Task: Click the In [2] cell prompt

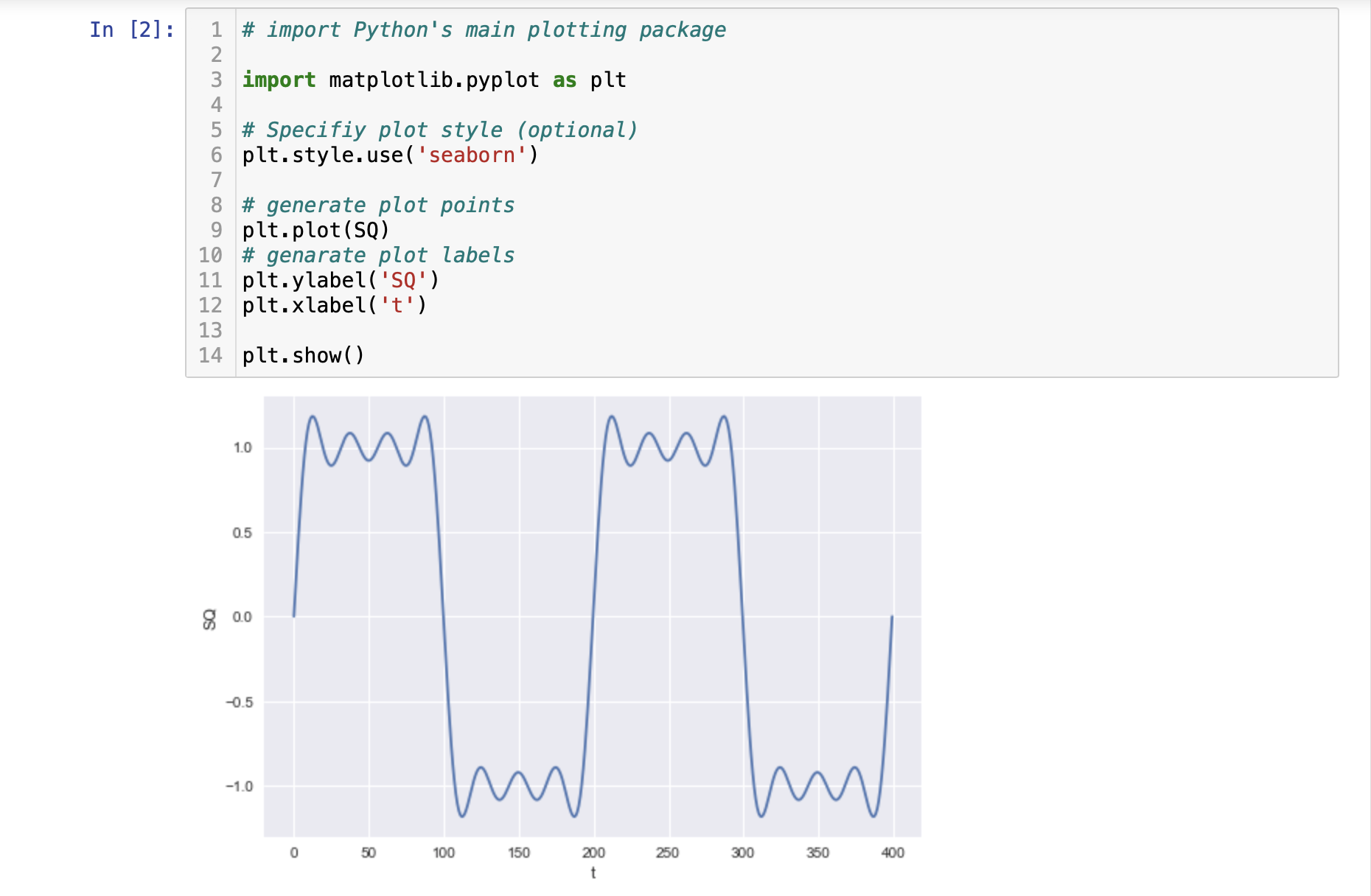Action: 130,29
